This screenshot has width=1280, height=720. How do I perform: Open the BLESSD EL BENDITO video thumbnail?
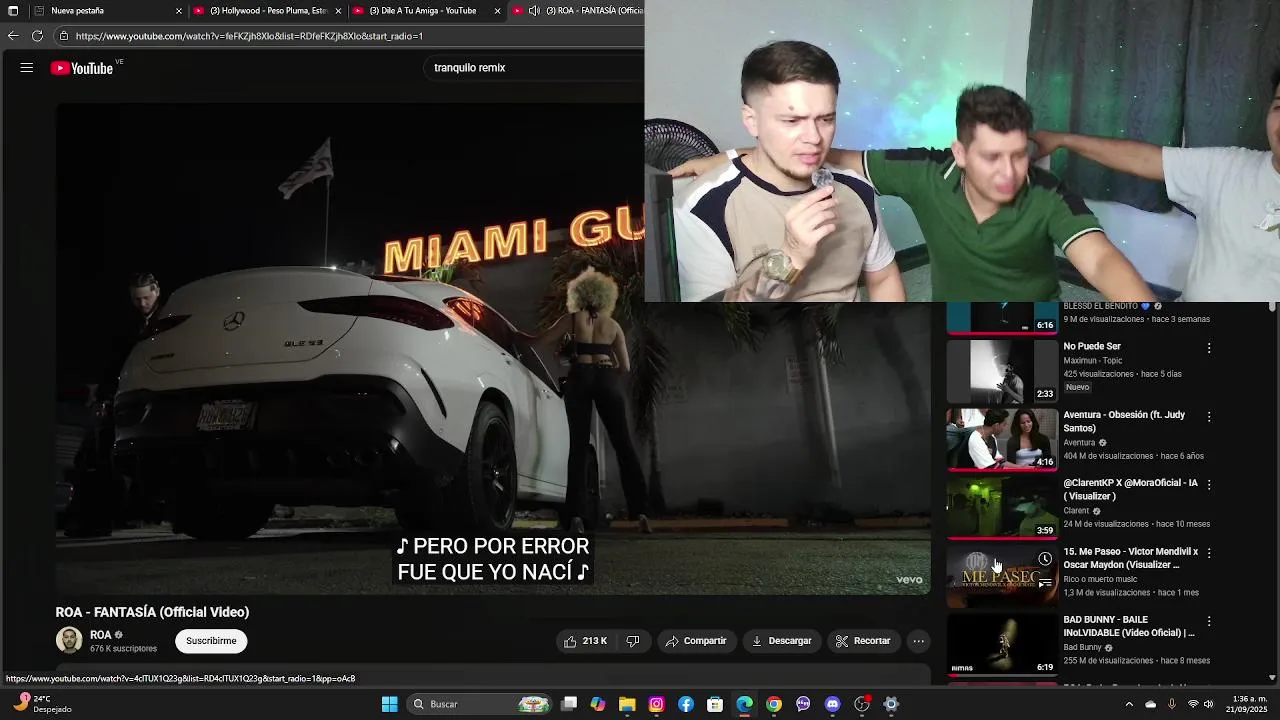[x=1002, y=317]
